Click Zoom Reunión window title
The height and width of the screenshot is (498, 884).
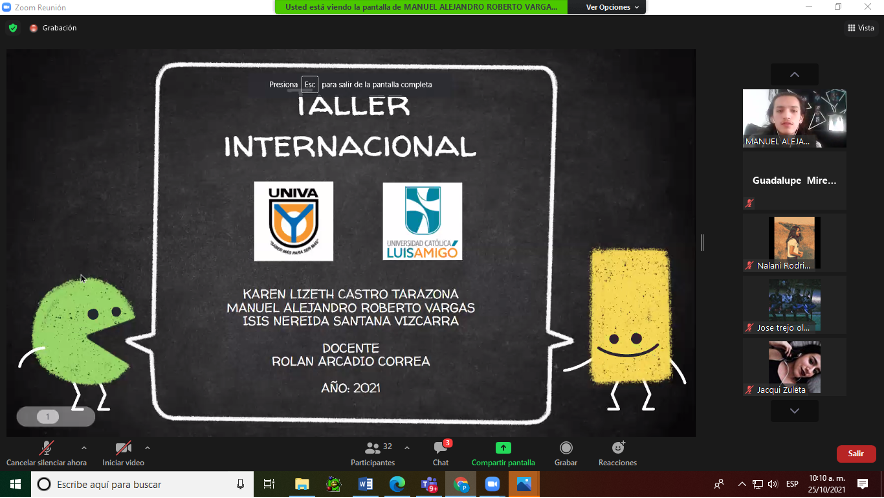click(40, 7)
